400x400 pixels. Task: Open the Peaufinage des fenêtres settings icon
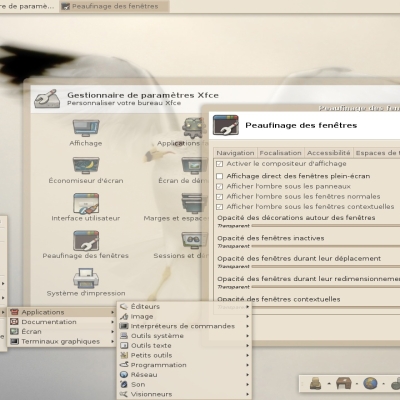coord(86,241)
